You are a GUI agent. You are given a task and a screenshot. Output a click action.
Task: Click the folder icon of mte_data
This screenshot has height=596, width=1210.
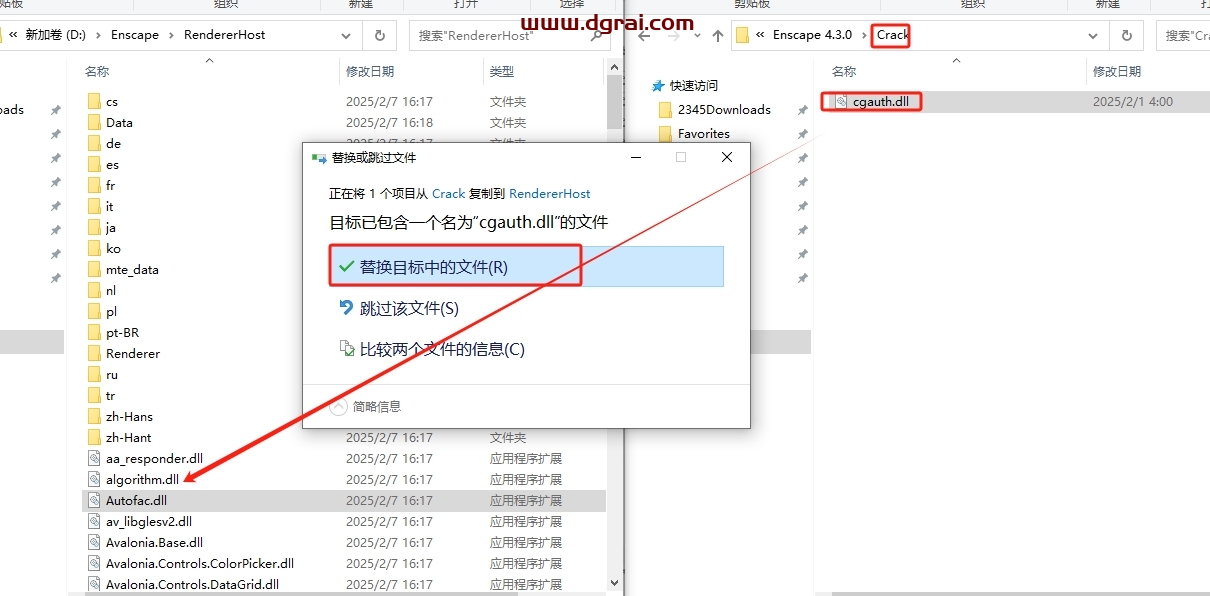95,269
